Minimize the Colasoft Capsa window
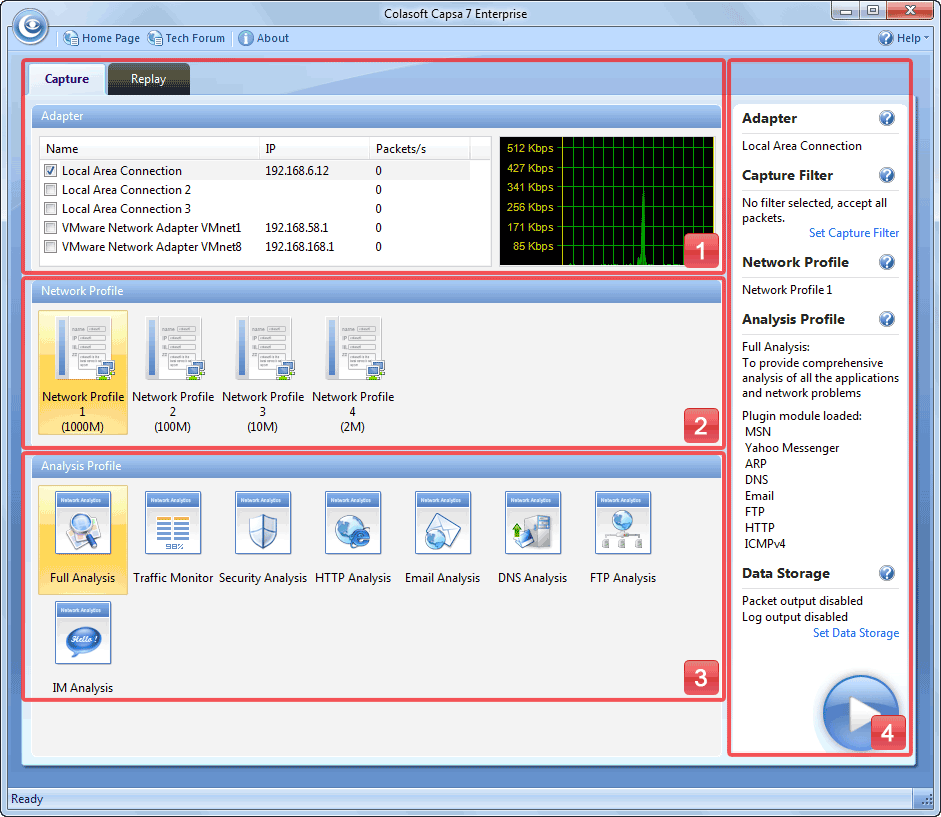The image size is (941, 817). point(846,10)
